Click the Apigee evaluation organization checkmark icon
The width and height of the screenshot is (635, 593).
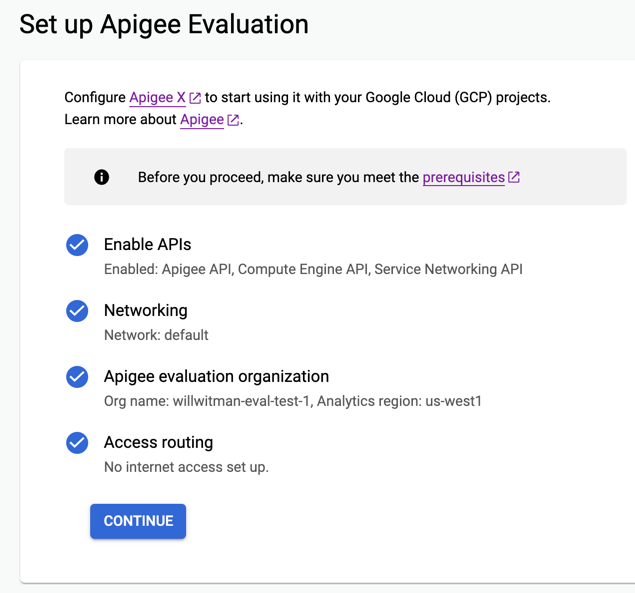tap(77, 377)
